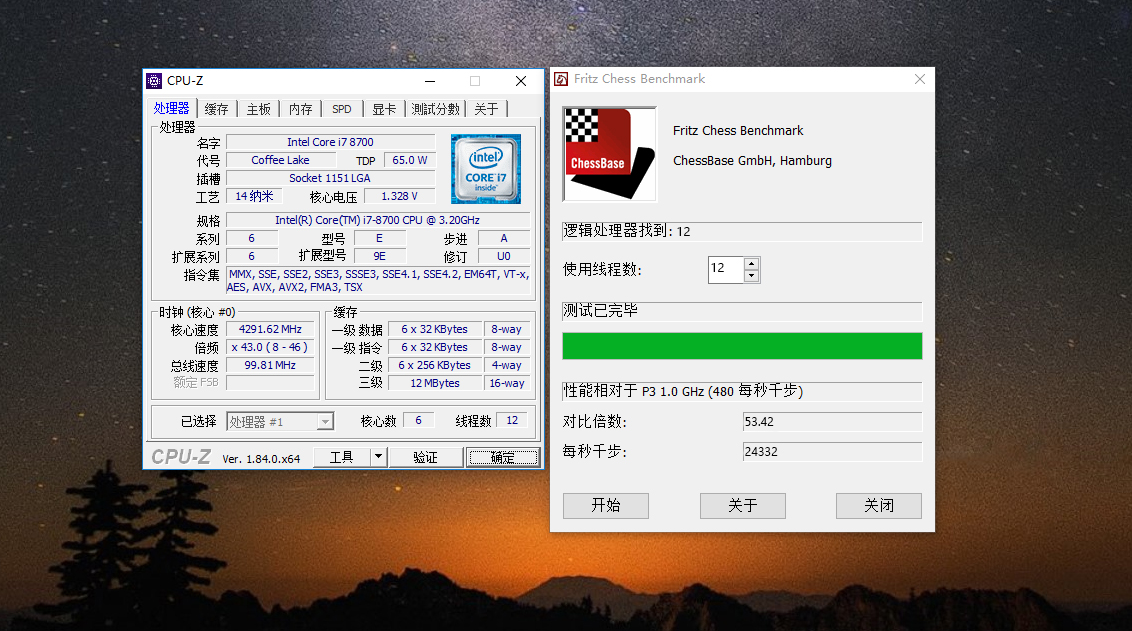The height and width of the screenshot is (631, 1132).
Task: Click the 核心数 value 6
Action: pos(418,420)
